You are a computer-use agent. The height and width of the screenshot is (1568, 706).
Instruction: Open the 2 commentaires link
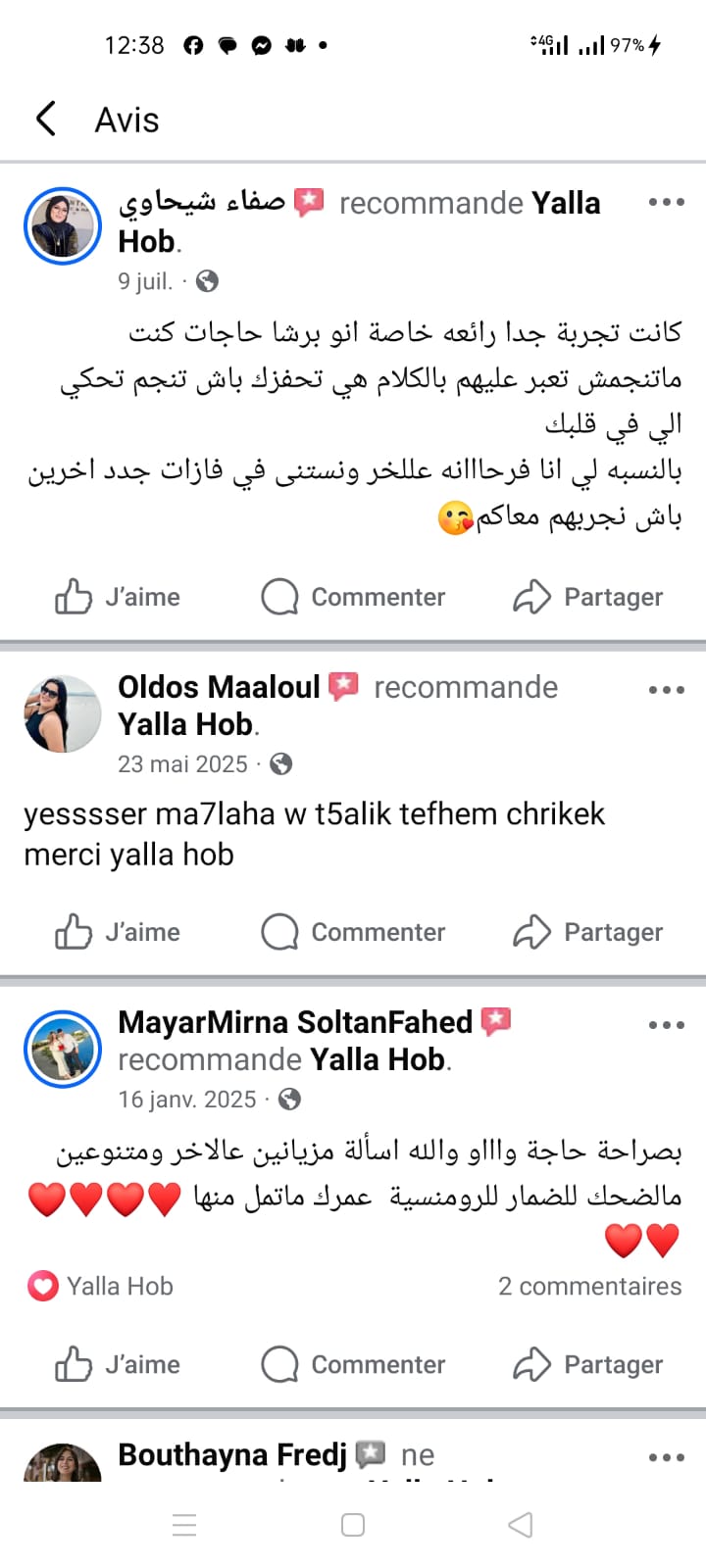(x=589, y=1286)
